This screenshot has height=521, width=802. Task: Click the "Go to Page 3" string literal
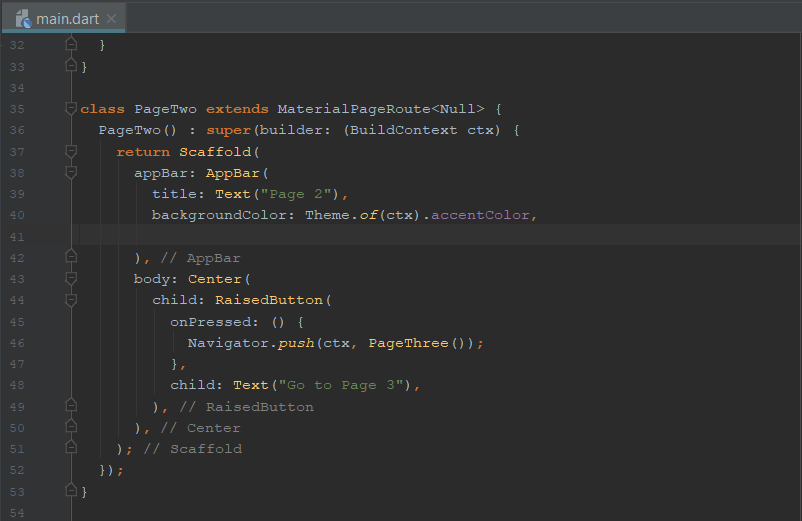pyautogui.click(x=341, y=385)
